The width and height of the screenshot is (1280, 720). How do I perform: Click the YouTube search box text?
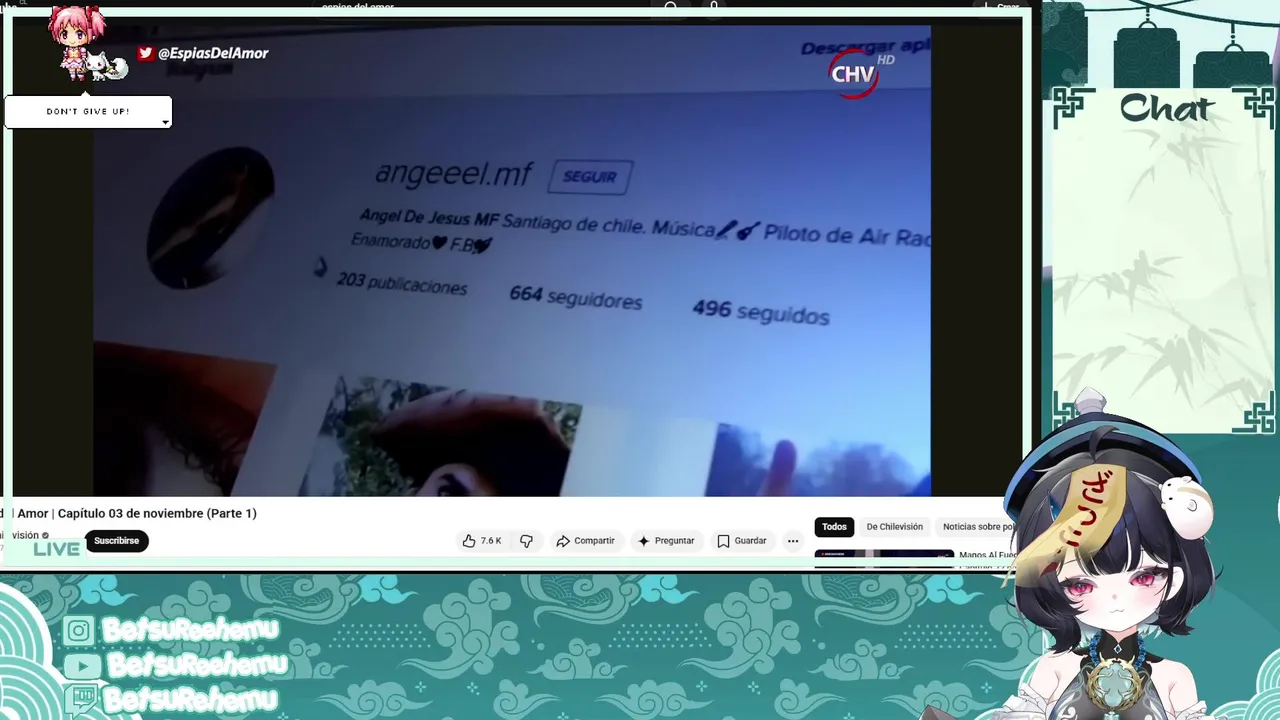click(x=358, y=7)
